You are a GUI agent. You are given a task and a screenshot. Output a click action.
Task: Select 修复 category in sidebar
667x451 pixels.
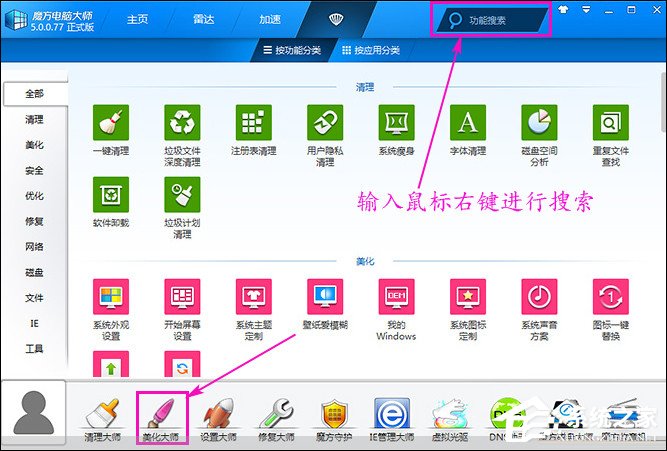(x=34, y=221)
